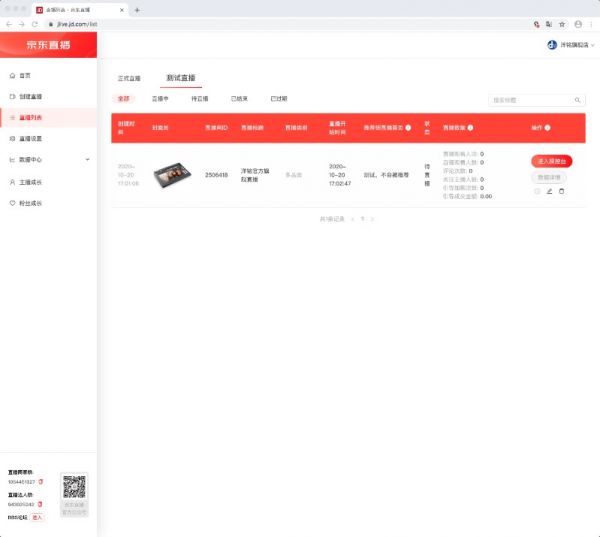This screenshot has height=537, width=600.
Task: Go to next page arrow in pagination
Action: tap(372, 219)
